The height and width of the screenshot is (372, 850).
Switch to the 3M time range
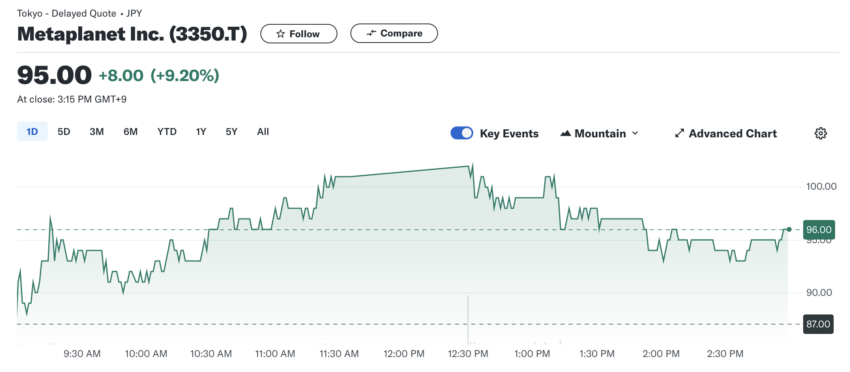point(96,132)
